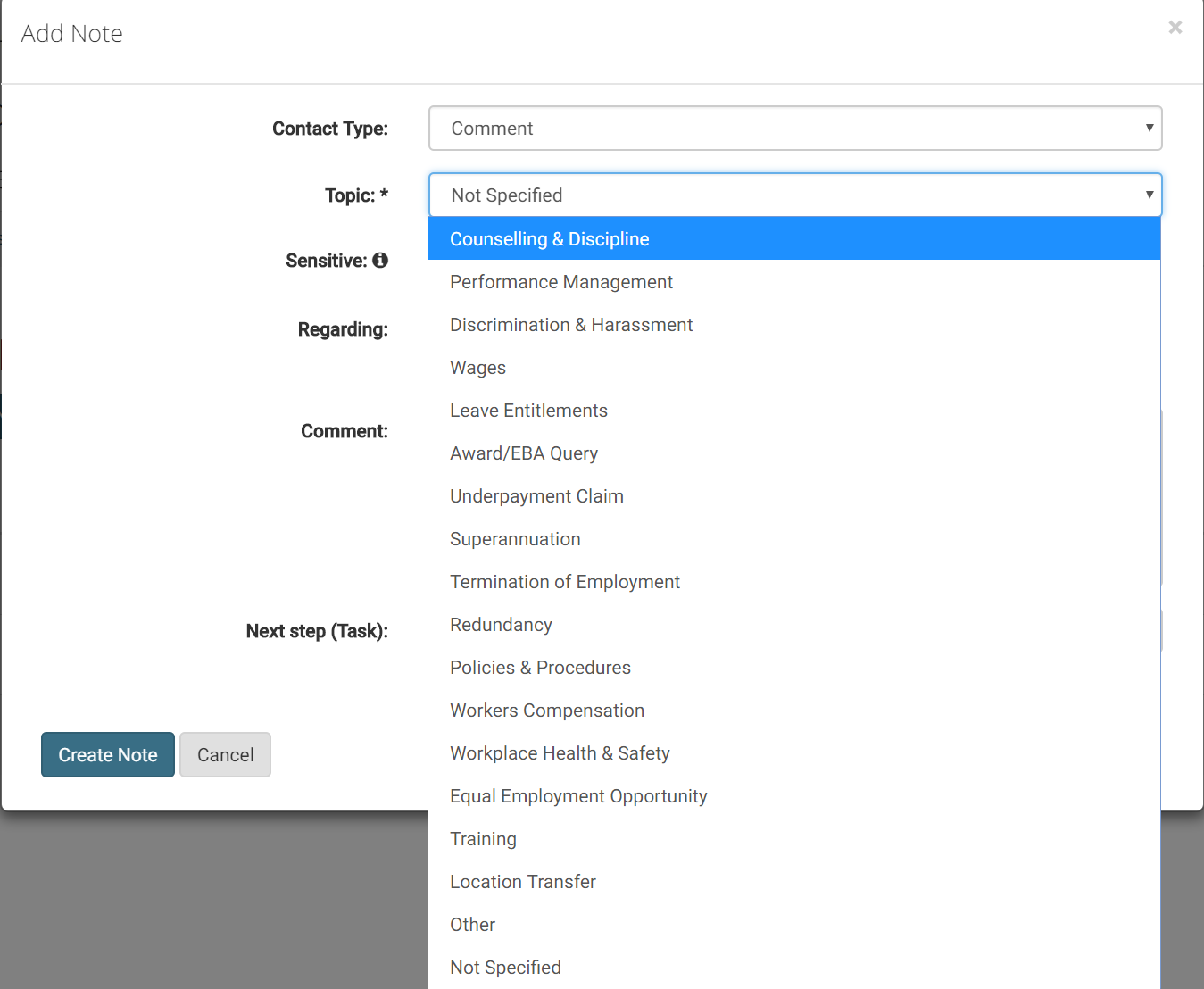The image size is (1204, 989).
Task: Click the Sensitive info icon
Action: (x=380, y=261)
